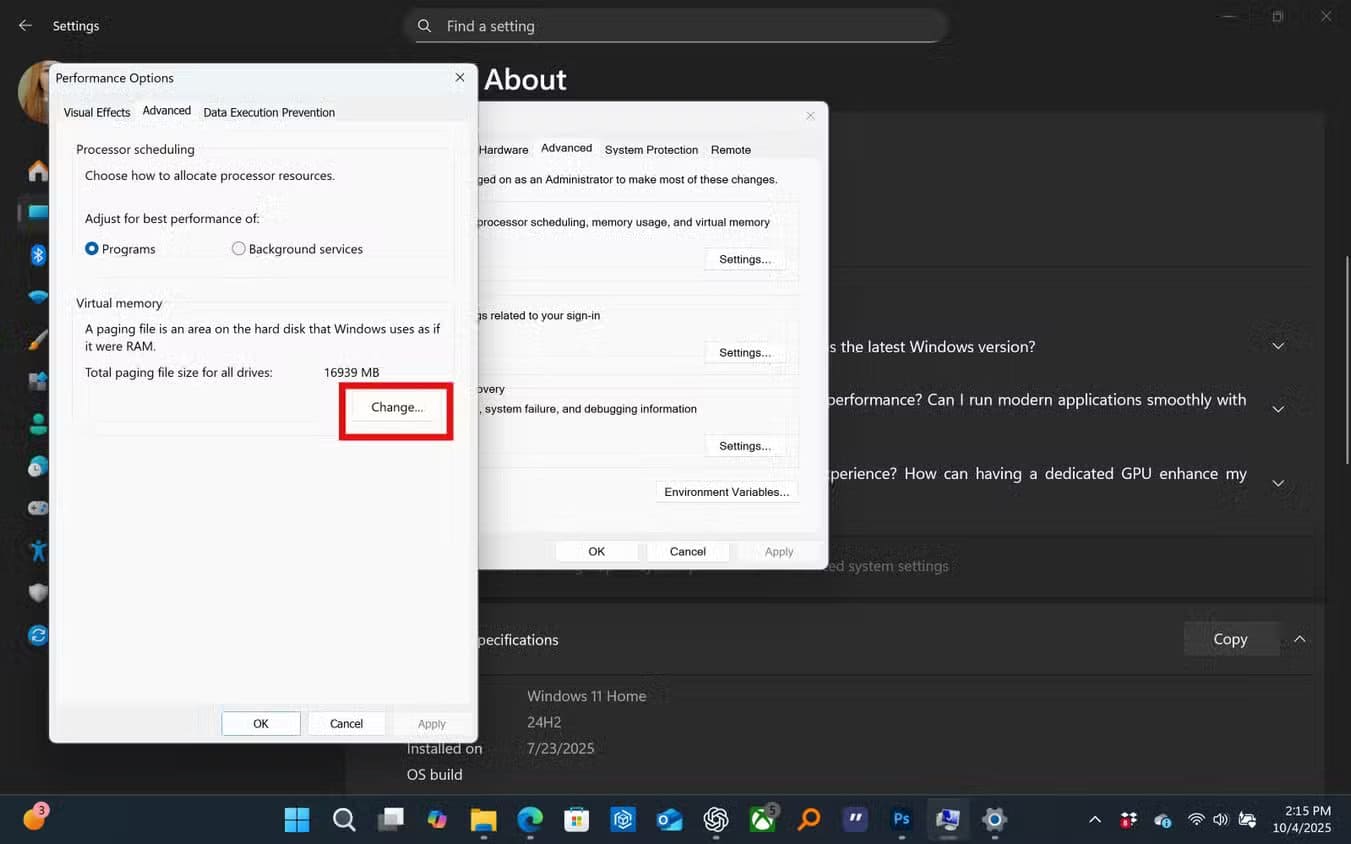Open Windows Update icon in sidebar
The height and width of the screenshot is (844, 1351).
pos(38,635)
